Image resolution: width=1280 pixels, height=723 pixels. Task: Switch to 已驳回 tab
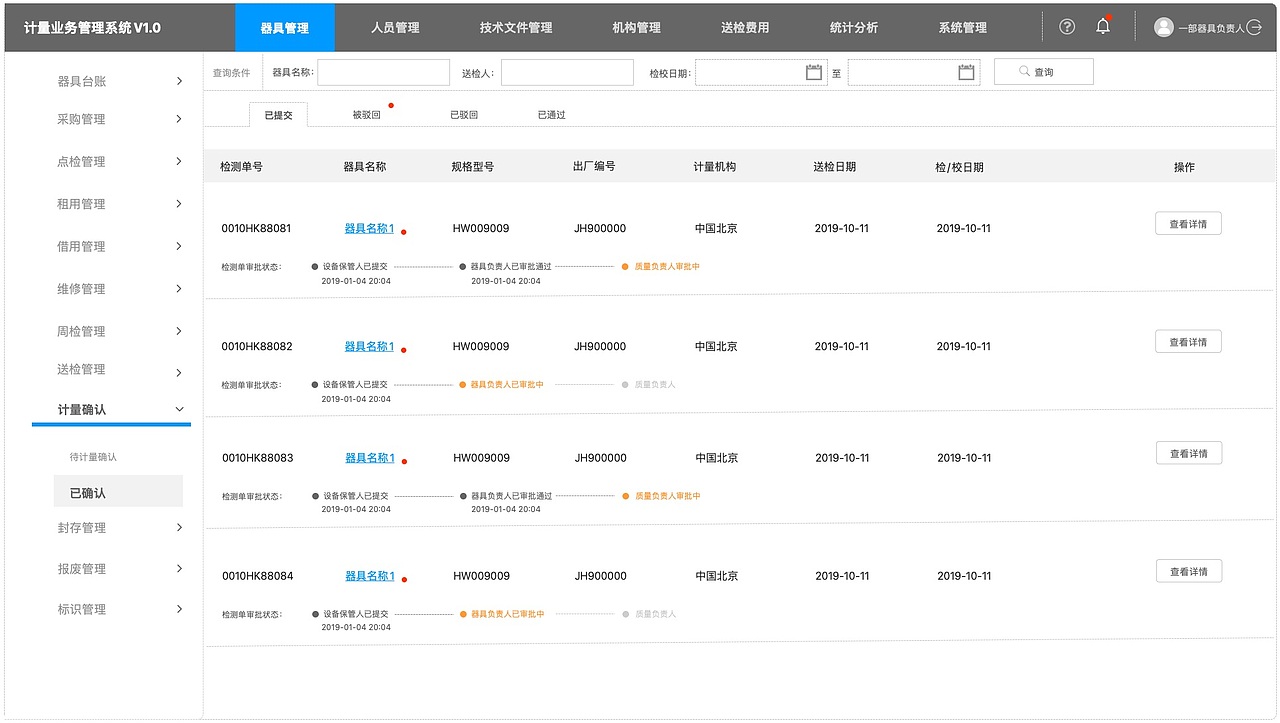coord(464,115)
